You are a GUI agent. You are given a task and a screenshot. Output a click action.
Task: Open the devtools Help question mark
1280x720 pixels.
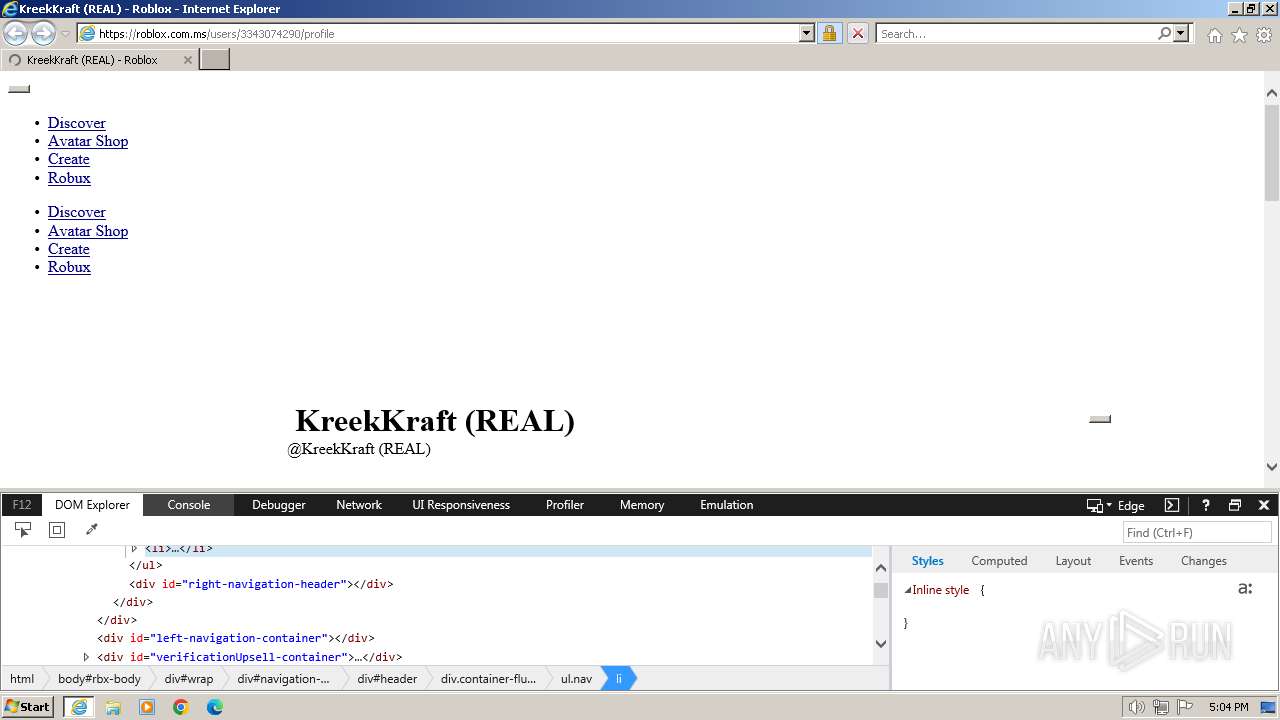1206,505
